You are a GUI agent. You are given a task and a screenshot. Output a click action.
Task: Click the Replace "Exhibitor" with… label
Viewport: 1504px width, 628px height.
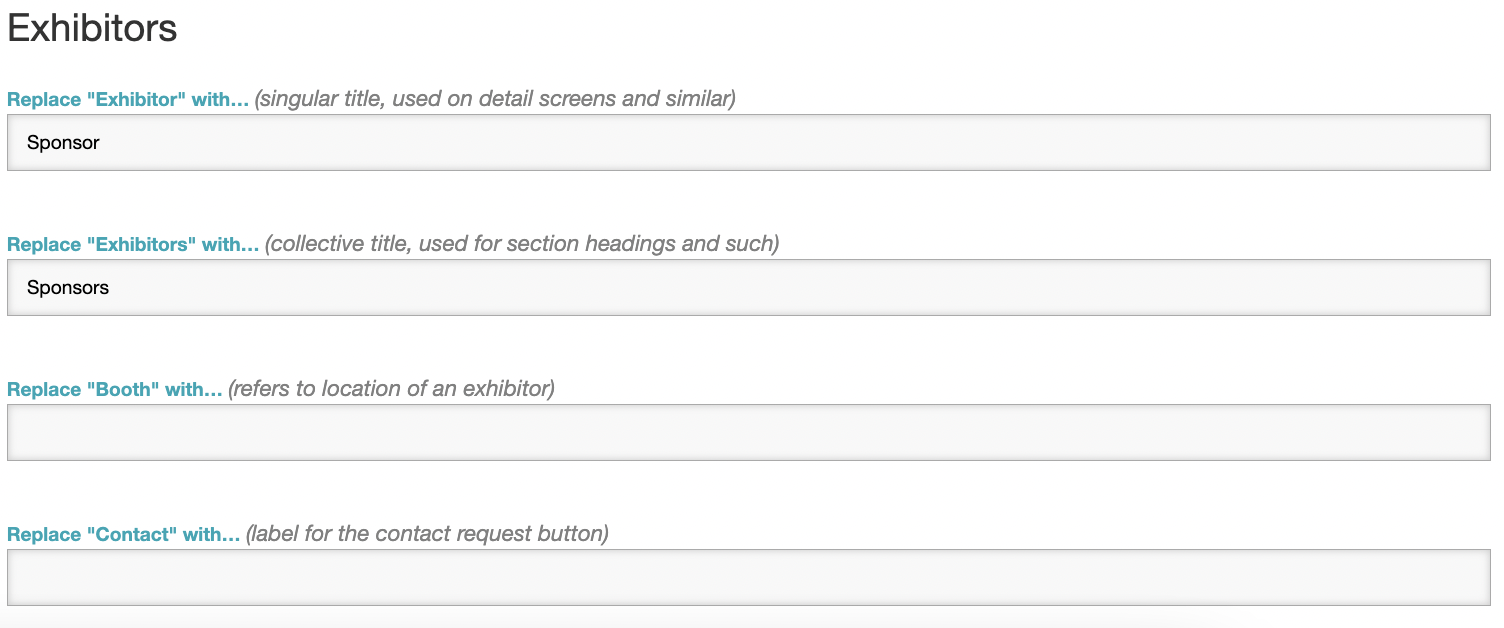[127, 100]
